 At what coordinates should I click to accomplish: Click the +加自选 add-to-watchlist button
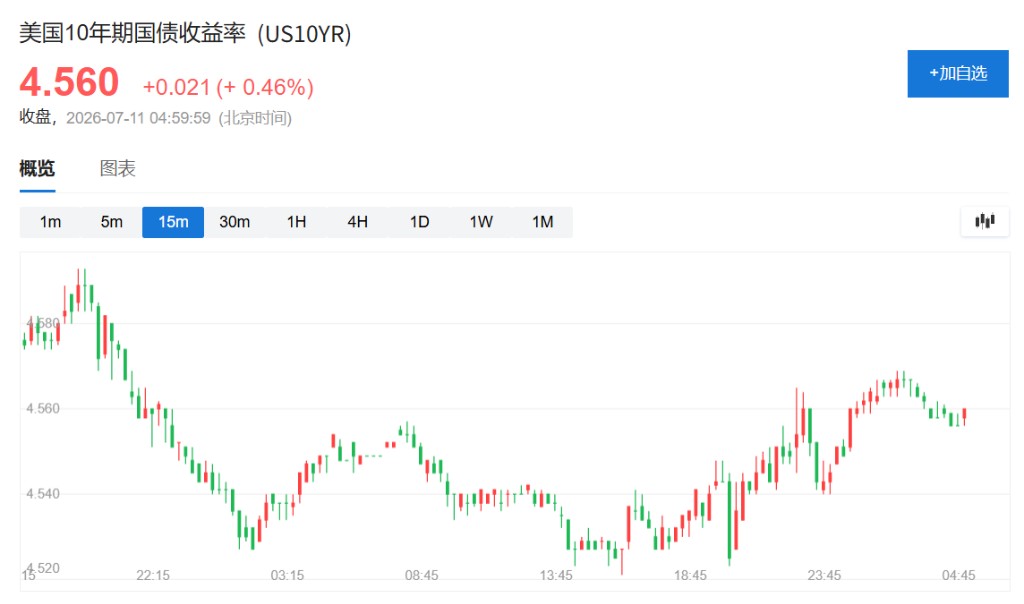click(958, 74)
